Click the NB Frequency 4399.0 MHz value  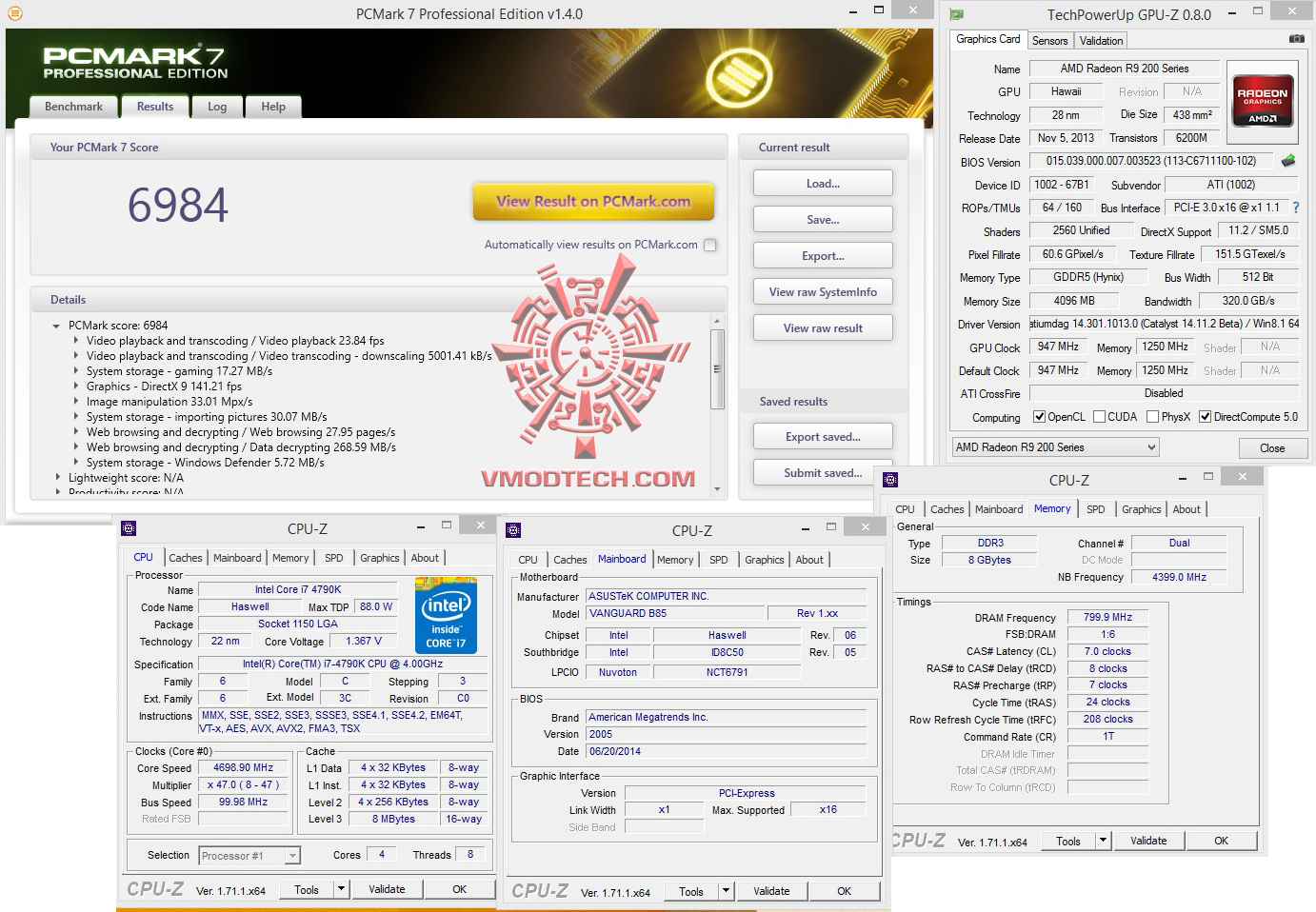(1179, 577)
